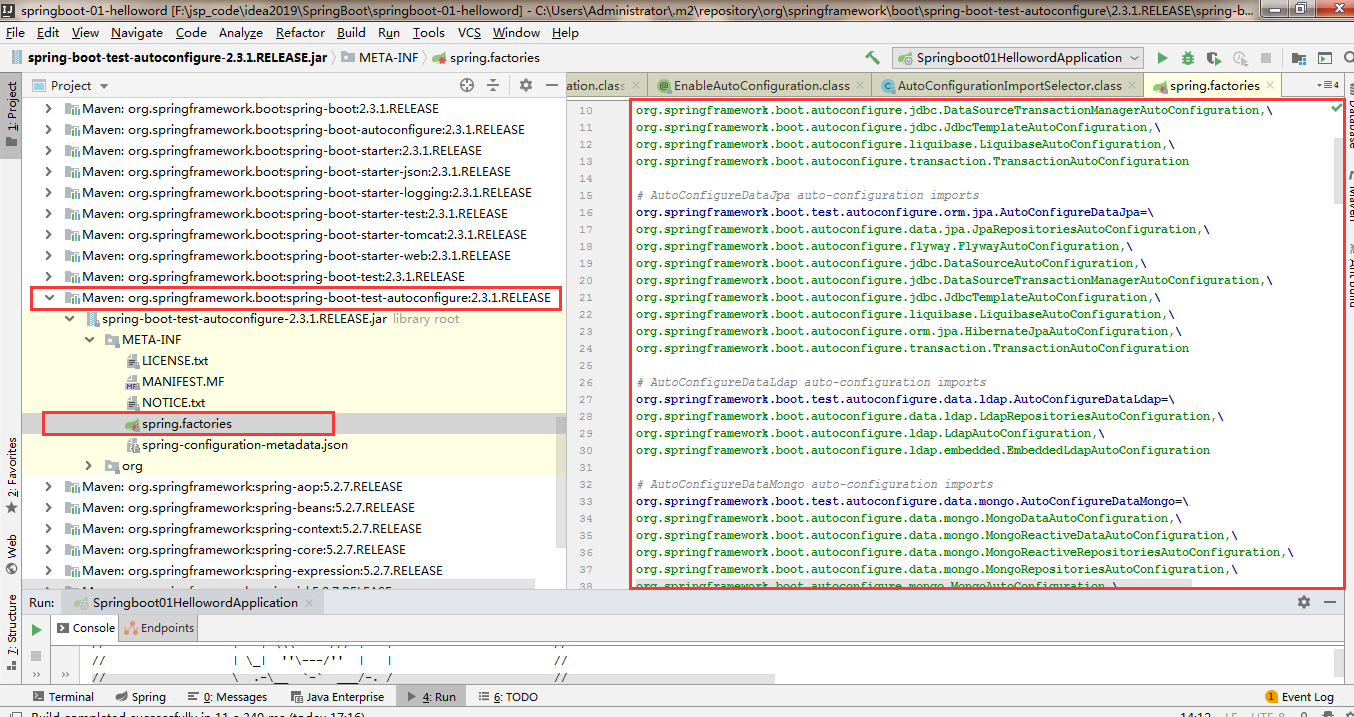Open the Refactor menu
The image size is (1354, 717).
pyautogui.click(x=300, y=32)
